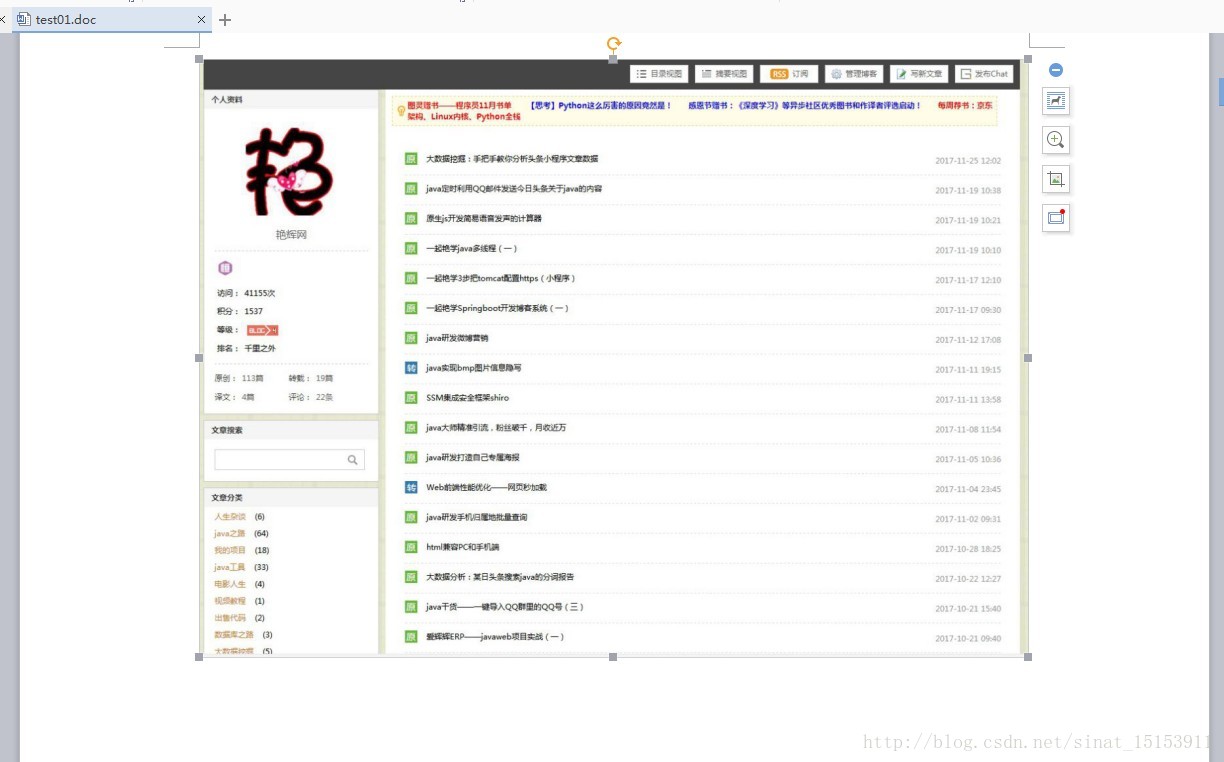Viewport: 1224px width, 762px height.
Task: Click the java之路 category link
Action: pos(230,534)
